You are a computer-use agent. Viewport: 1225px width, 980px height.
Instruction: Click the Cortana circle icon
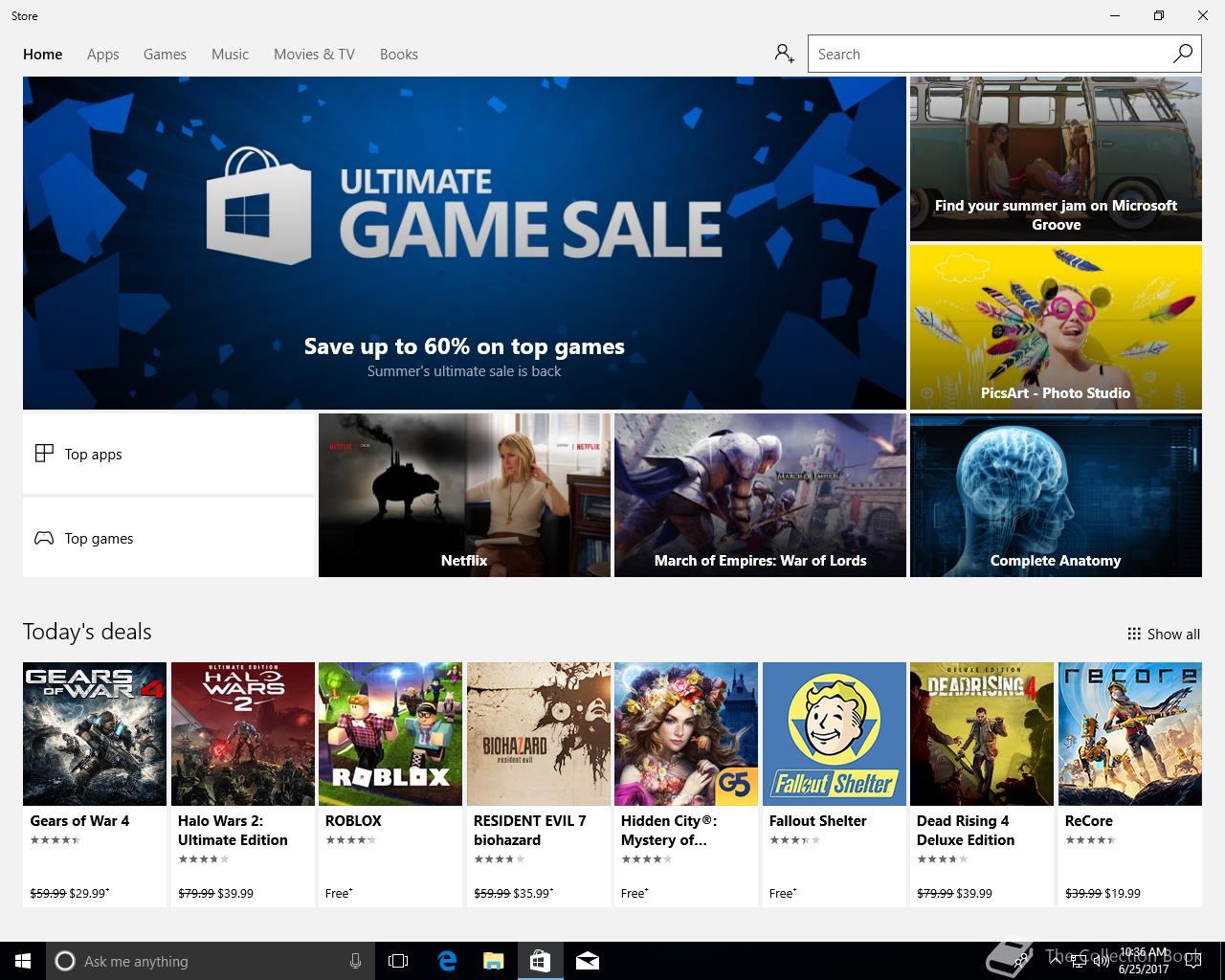pos(65,961)
